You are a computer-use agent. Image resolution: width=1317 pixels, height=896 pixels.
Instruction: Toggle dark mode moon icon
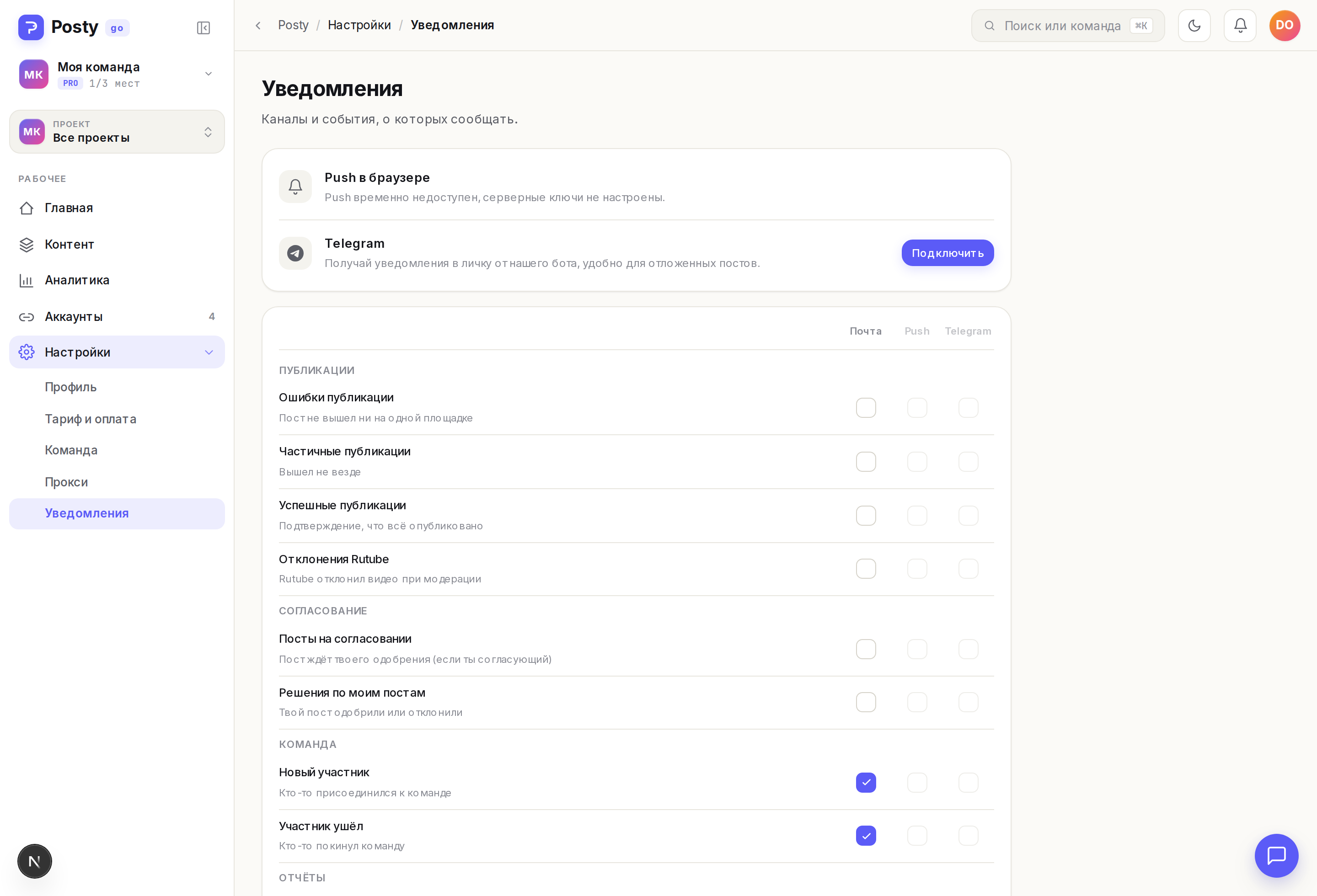(1194, 26)
